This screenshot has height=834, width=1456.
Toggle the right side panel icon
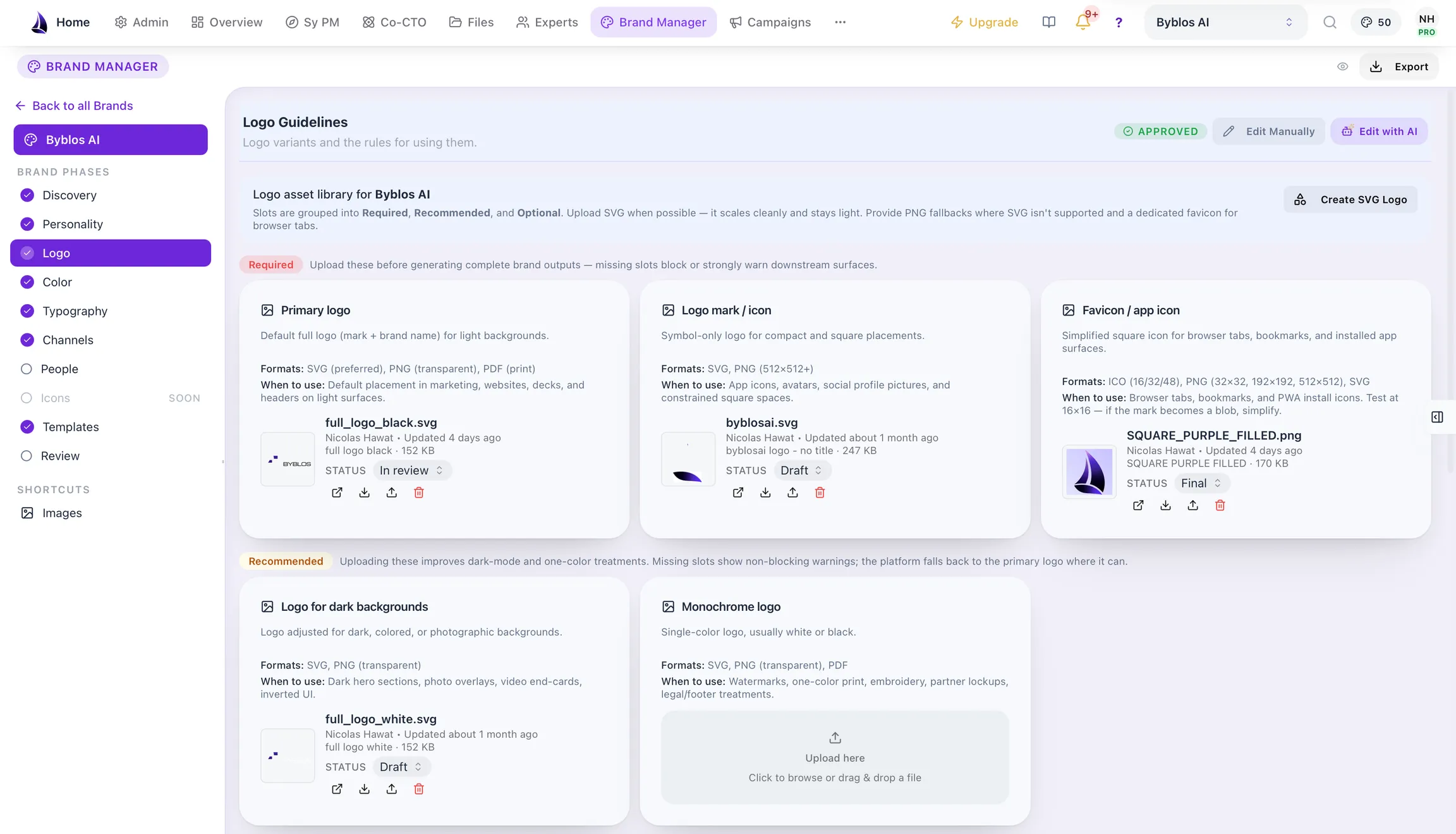[x=1437, y=417]
